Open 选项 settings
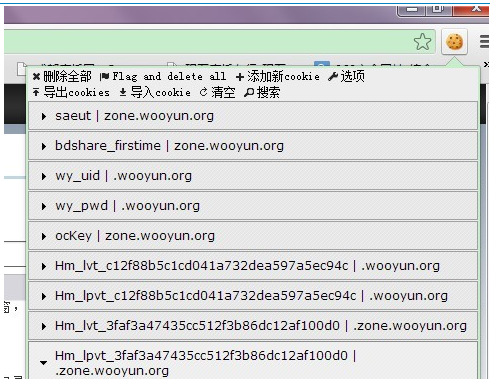Image resolution: width=490 pixels, height=379 pixels. 352,76
